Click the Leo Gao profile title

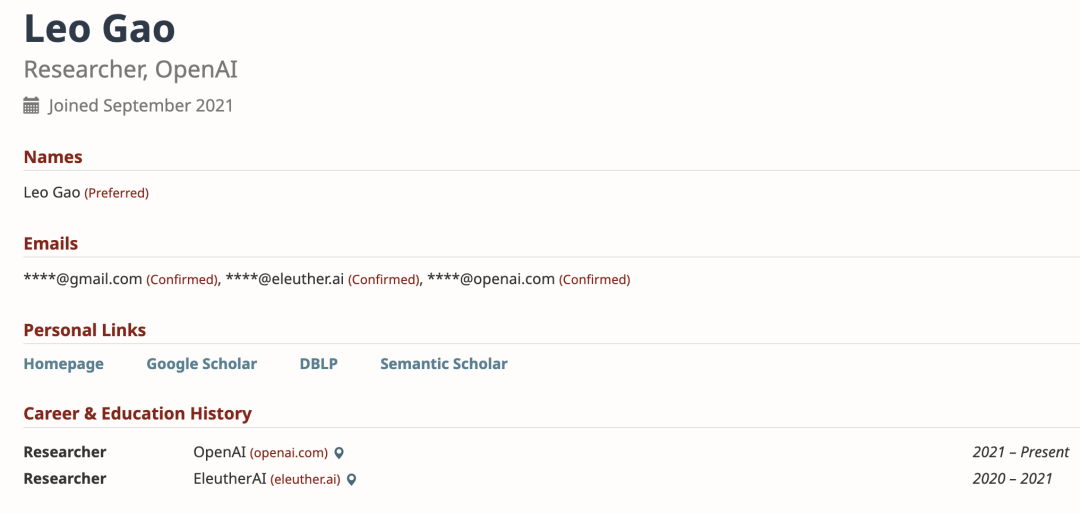(x=99, y=28)
